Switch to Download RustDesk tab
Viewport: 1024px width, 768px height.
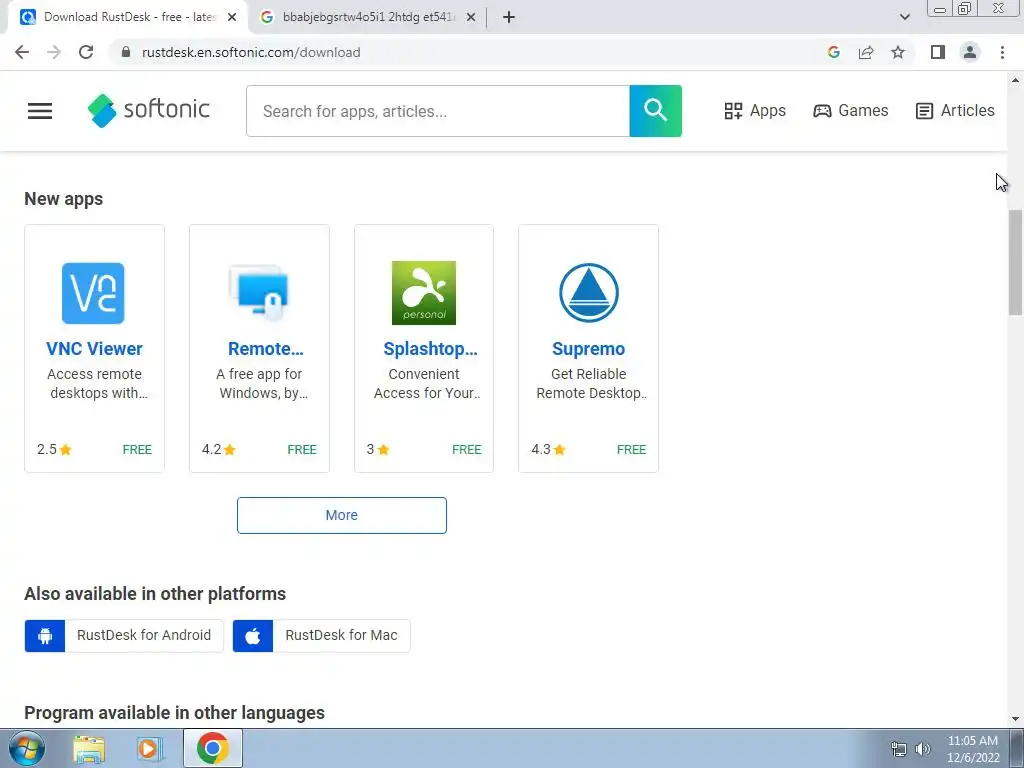(x=128, y=18)
